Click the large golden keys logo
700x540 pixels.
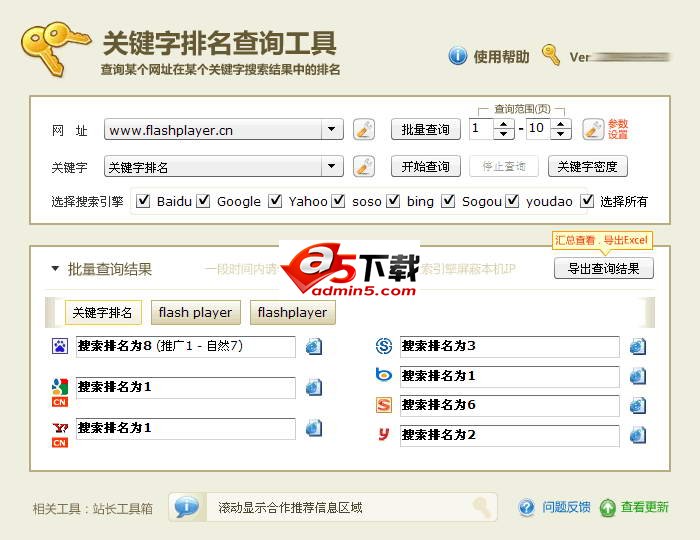click(54, 48)
